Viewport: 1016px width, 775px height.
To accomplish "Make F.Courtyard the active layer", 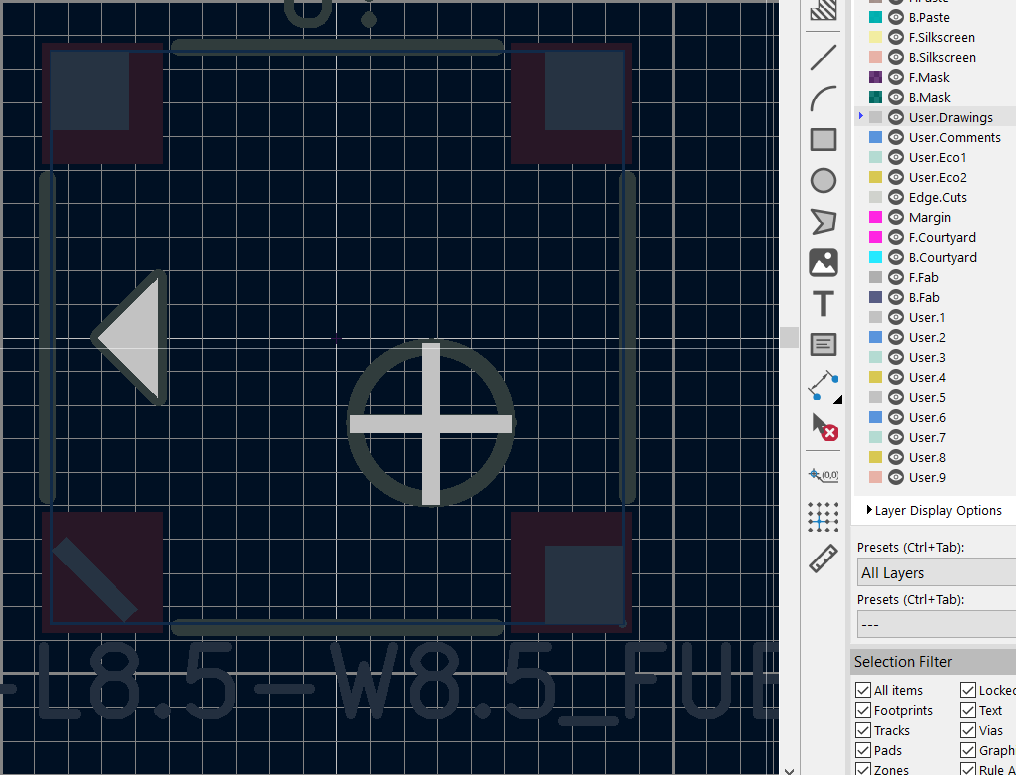I will coord(941,237).
